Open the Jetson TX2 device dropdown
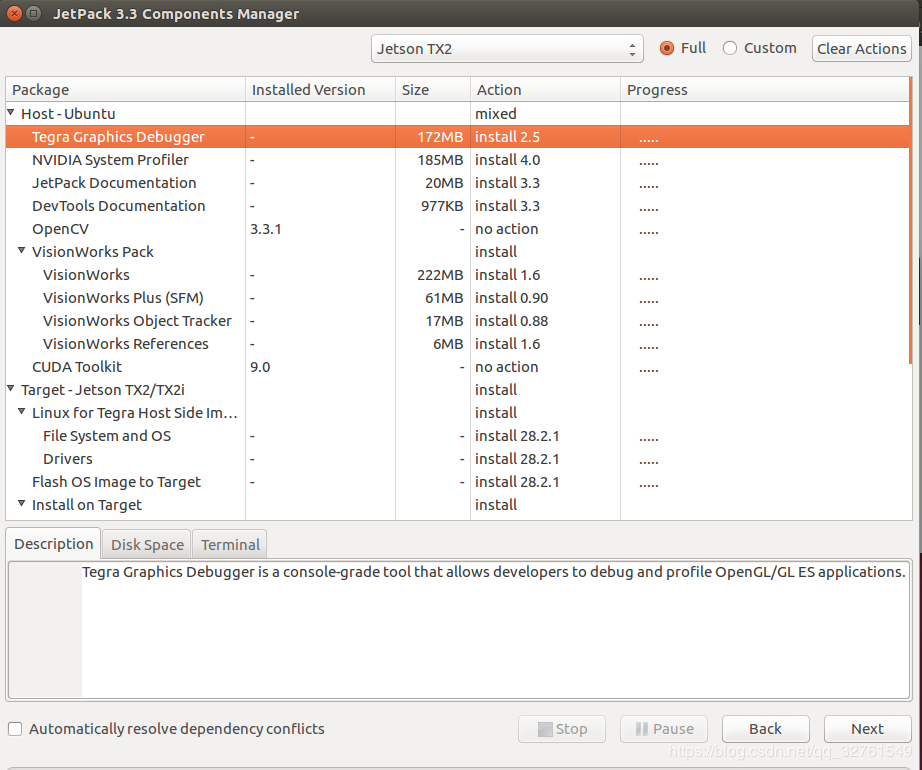 coord(507,49)
